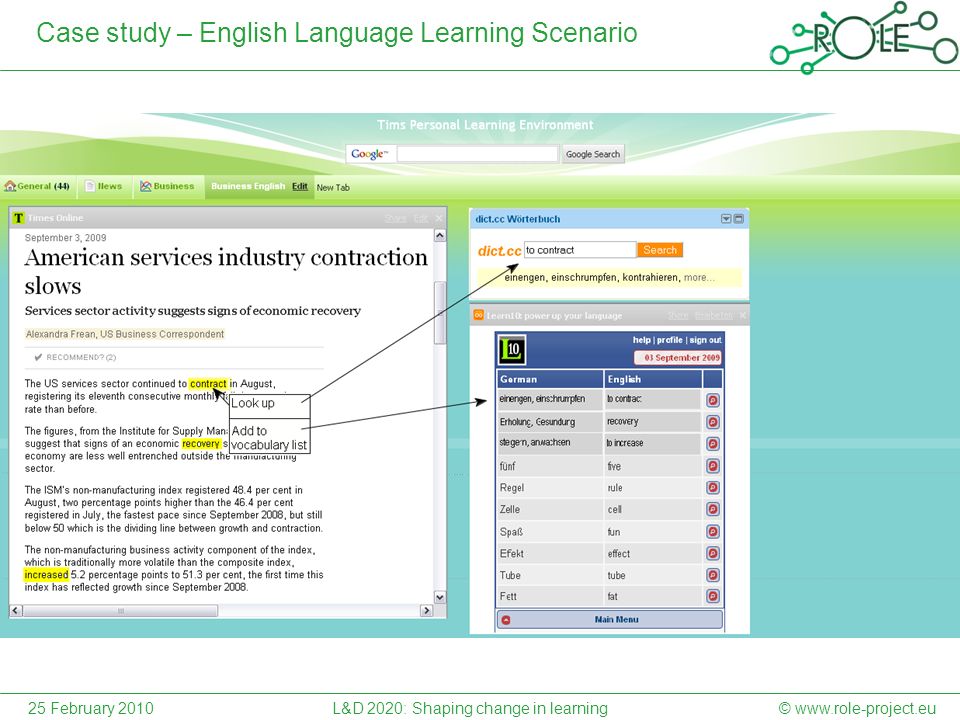Click red icon beside 'fun' row

point(713,531)
